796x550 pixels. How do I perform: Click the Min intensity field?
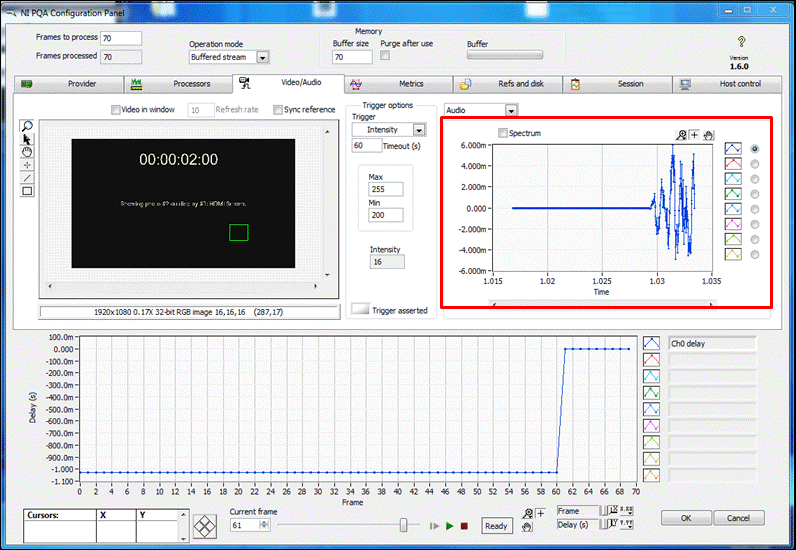coord(386,215)
